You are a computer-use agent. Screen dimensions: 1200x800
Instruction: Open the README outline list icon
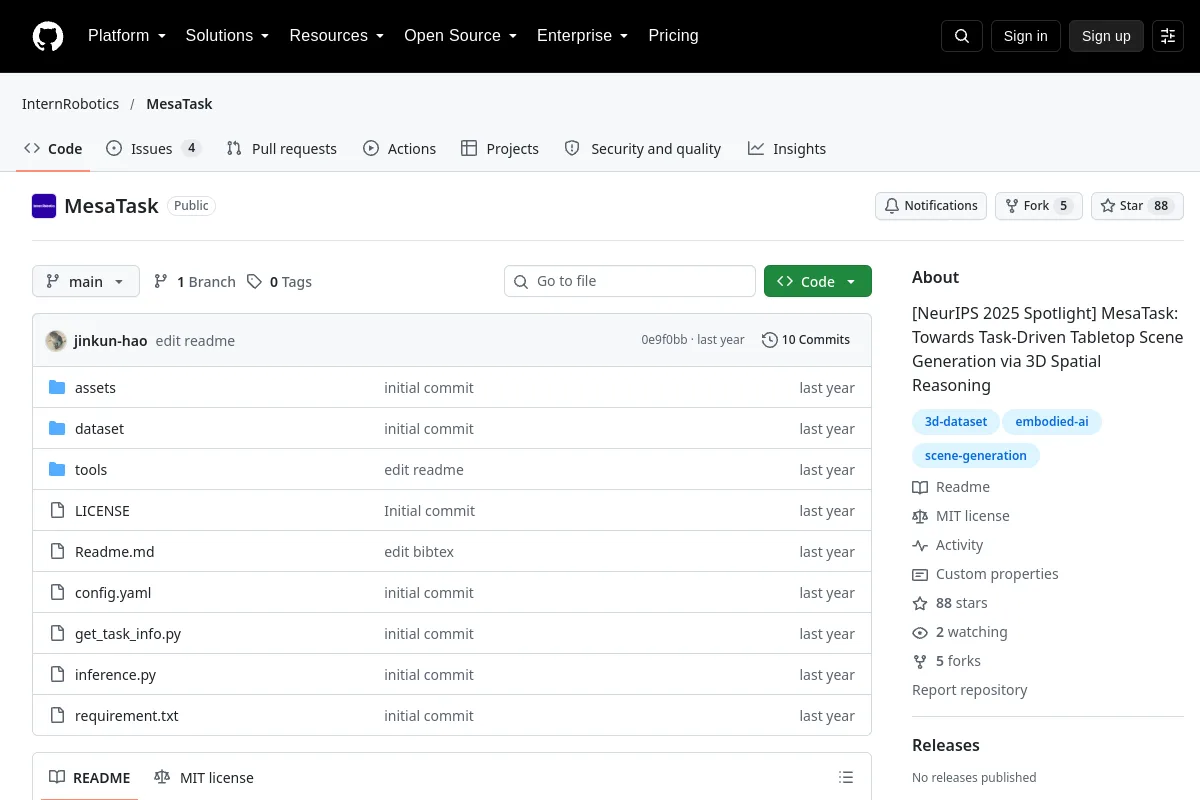[x=846, y=777]
